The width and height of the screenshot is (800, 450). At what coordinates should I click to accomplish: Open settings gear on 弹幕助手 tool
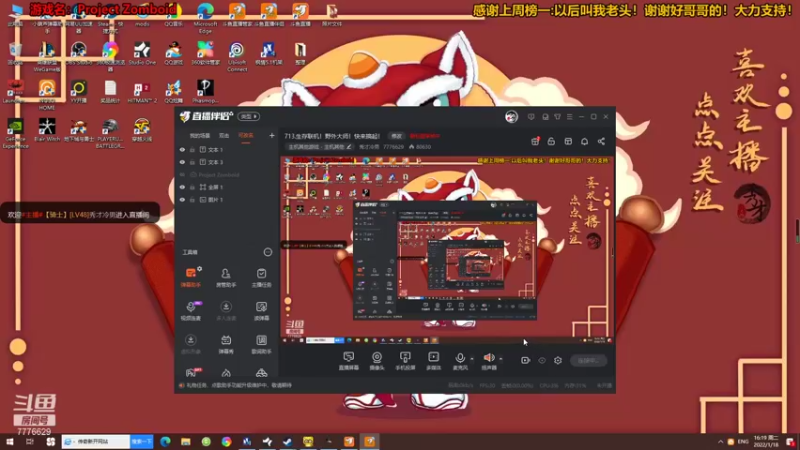(x=199, y=269)
